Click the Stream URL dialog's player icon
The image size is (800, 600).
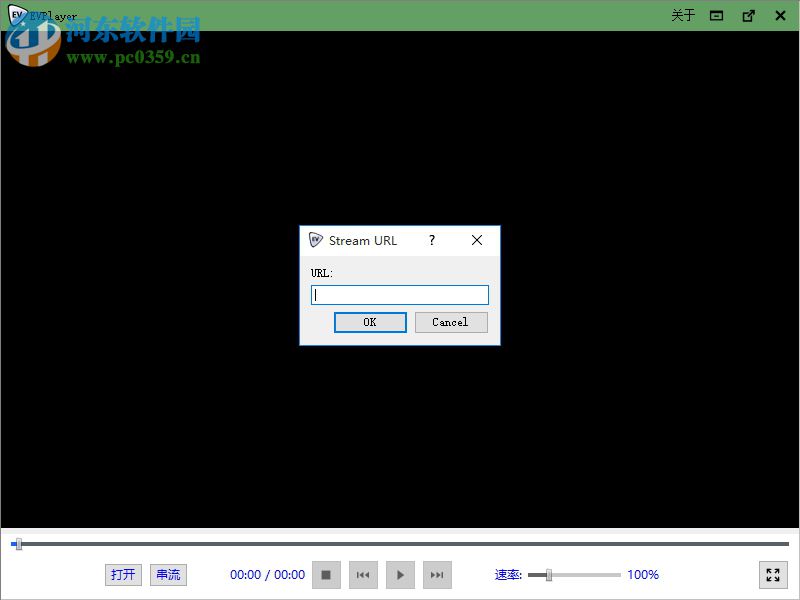[x=316, y=240]
